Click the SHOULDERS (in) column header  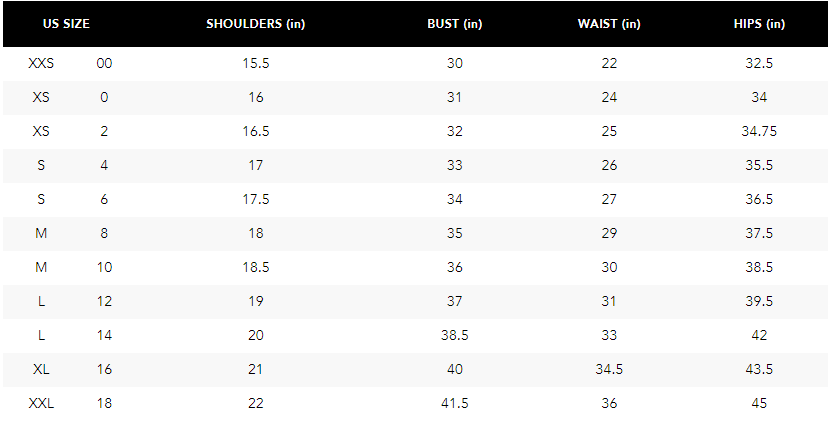click(x=255, y=24)
